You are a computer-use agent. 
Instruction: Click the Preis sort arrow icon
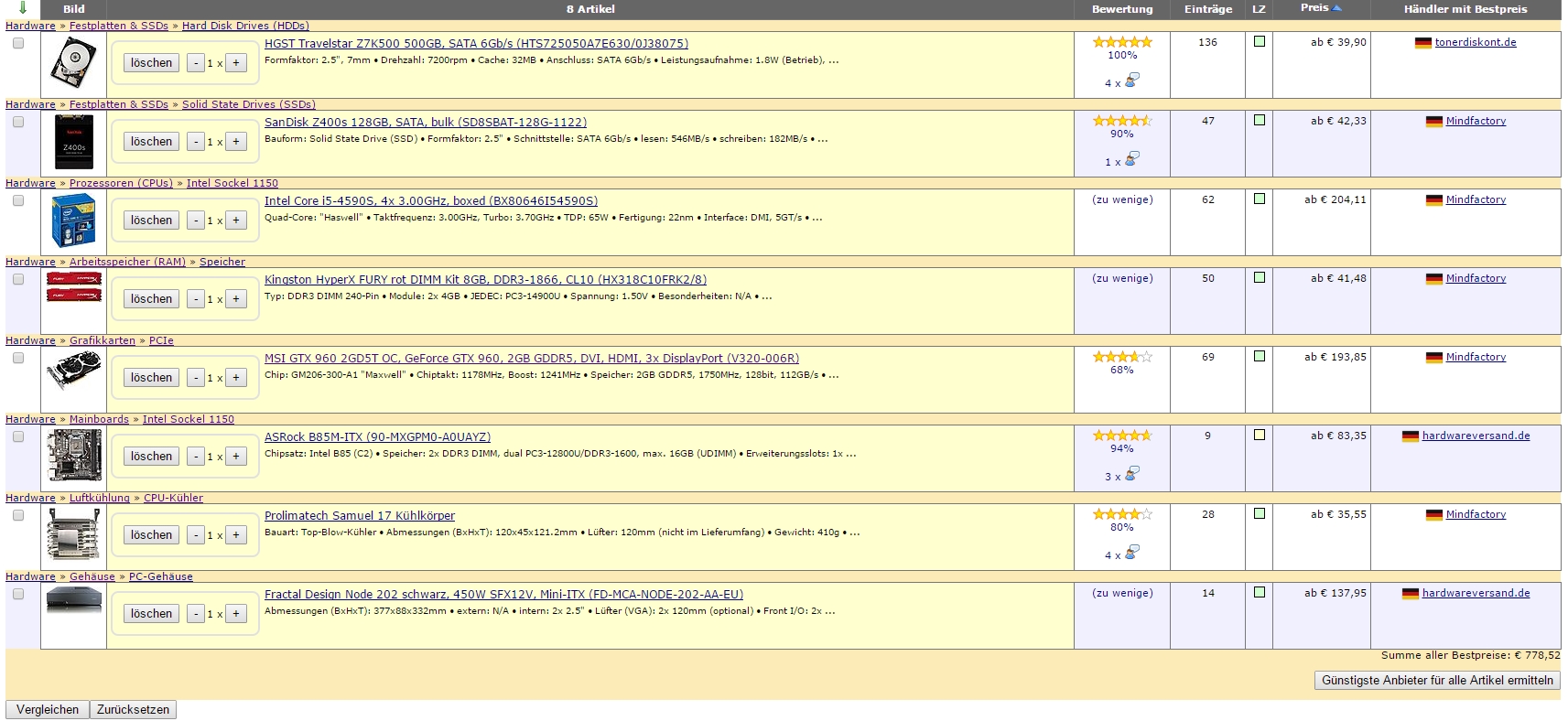(1337, 8)
